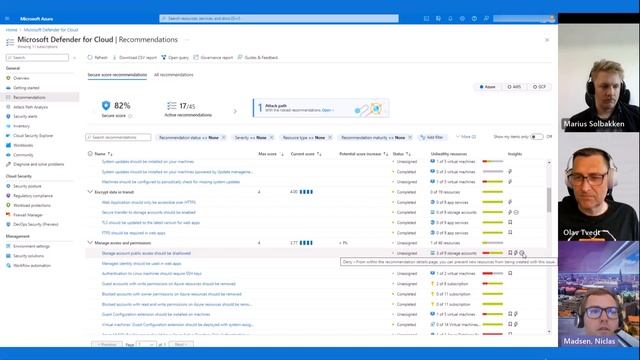Open Inventory in sidebar
Viewport: 640px width, 360px height.
coord(21,126)
